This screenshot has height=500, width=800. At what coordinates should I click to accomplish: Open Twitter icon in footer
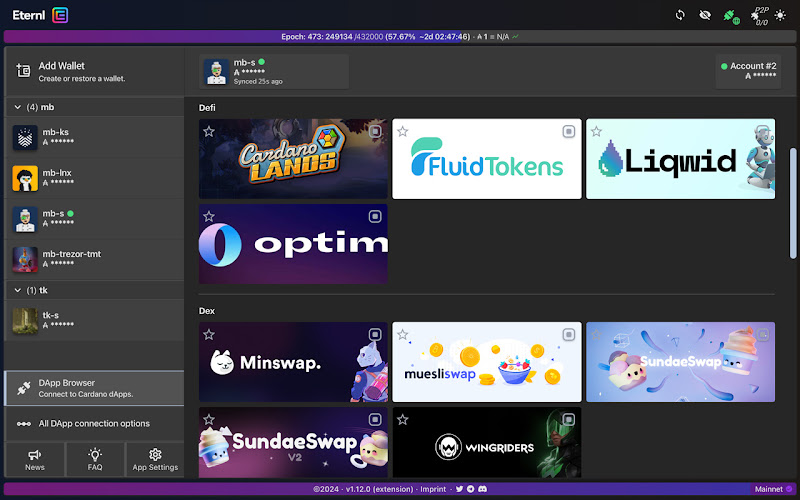pyautogui.click(x=459, y=489)
